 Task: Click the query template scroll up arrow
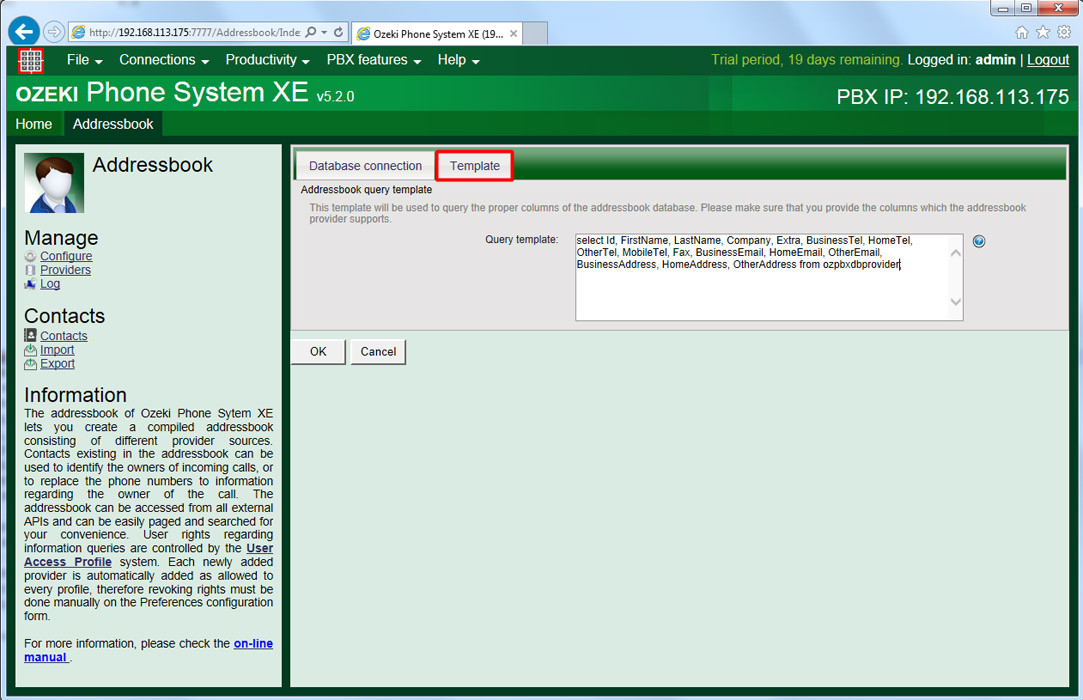(x=955, y=253)
